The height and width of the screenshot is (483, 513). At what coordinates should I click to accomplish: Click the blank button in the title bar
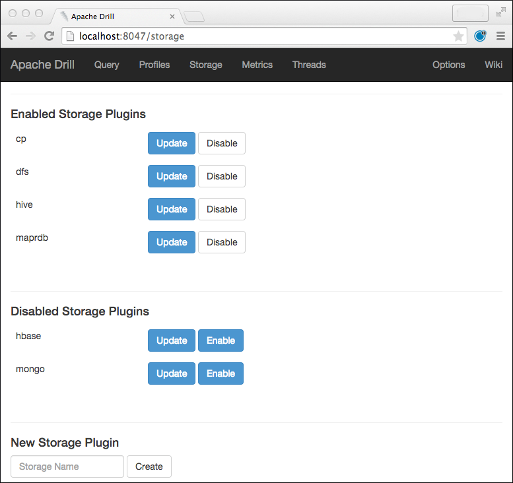(x=470, y=13)
